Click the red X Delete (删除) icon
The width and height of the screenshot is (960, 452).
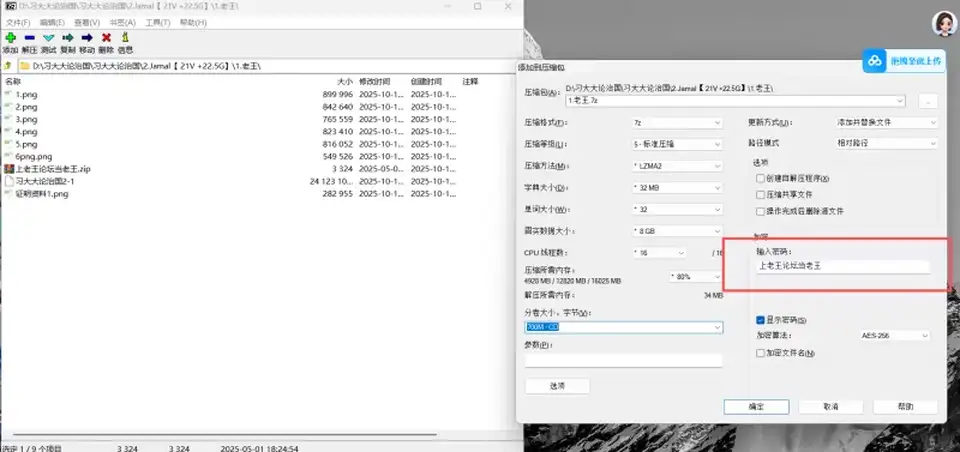106,38
